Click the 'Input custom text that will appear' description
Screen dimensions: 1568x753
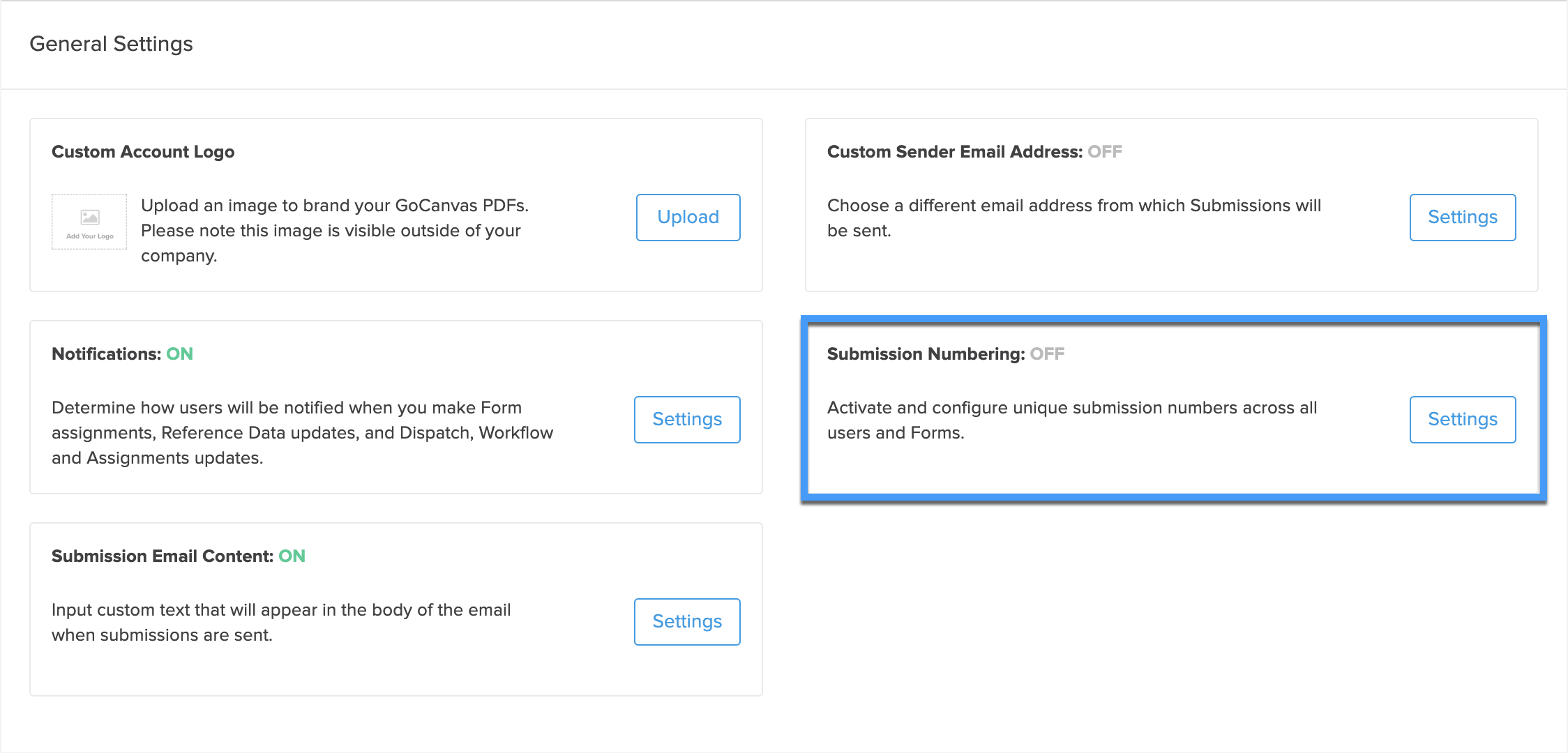point(281,623)
